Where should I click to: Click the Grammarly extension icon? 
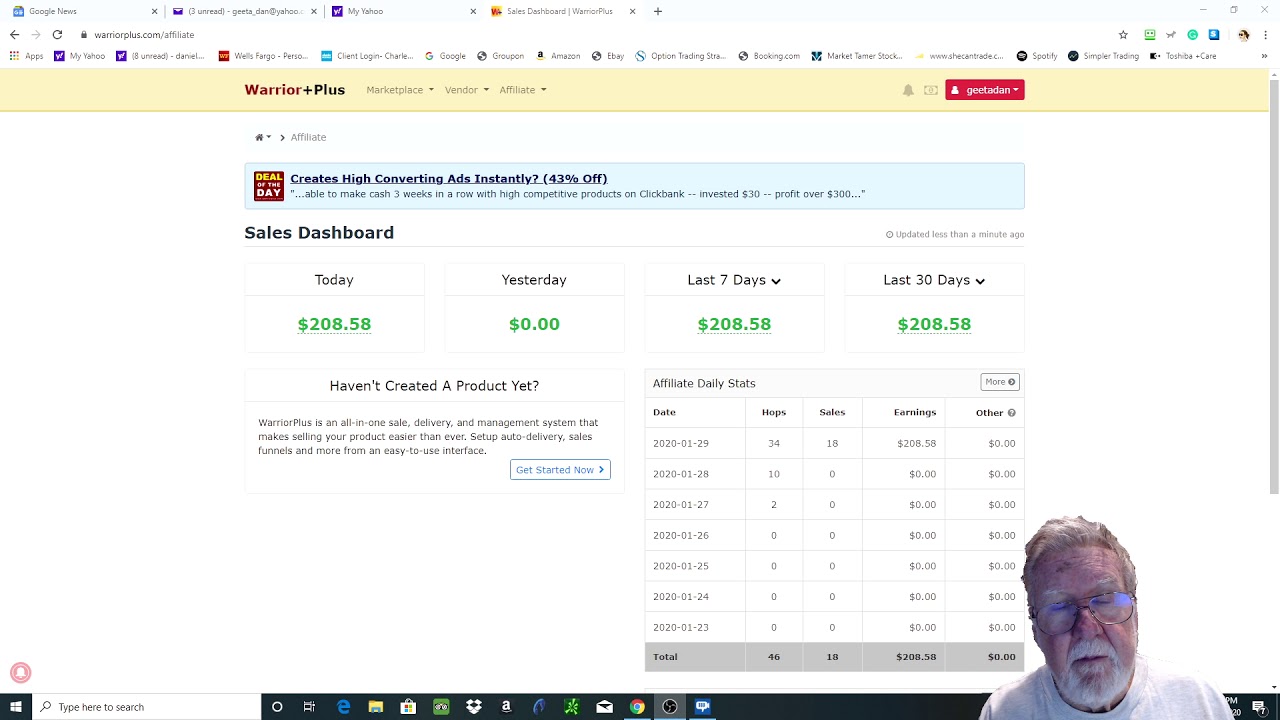[x=1192, y=34]
